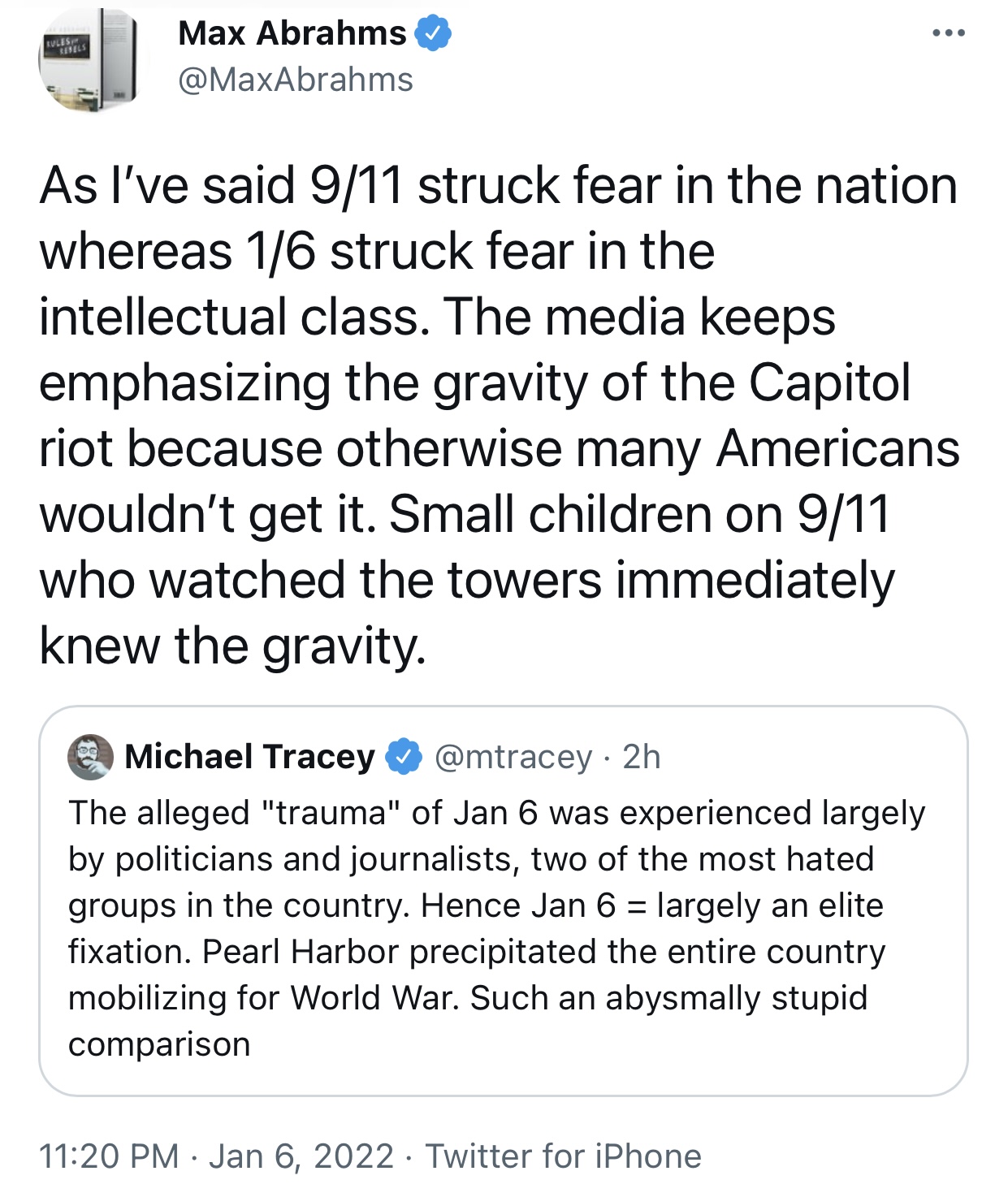The height and width of the screenshot is (1197, 1008).
Task: Open the Max Abrahms display name
Action: point(292,33)
